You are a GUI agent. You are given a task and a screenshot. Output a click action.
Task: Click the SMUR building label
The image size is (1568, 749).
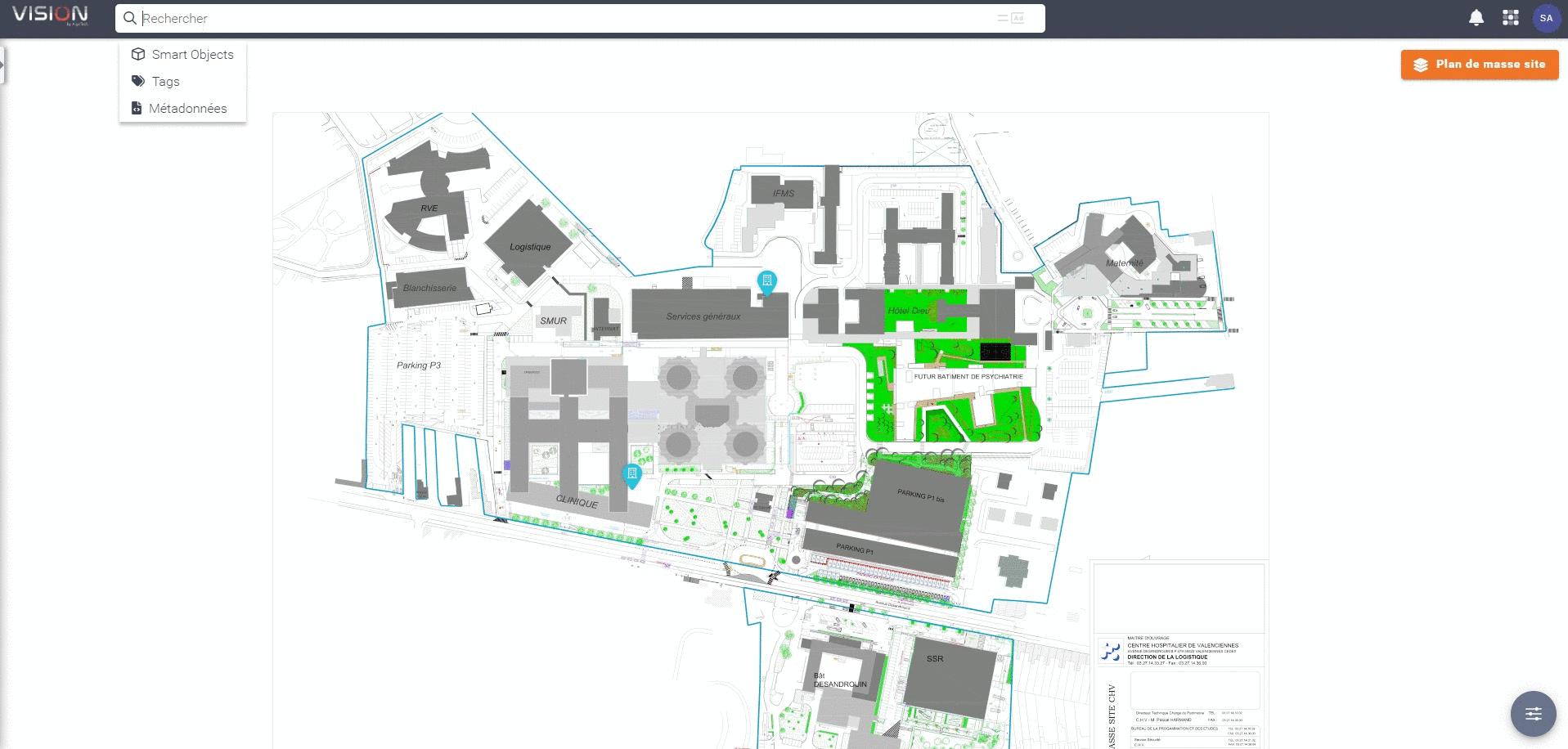[554, 321]
